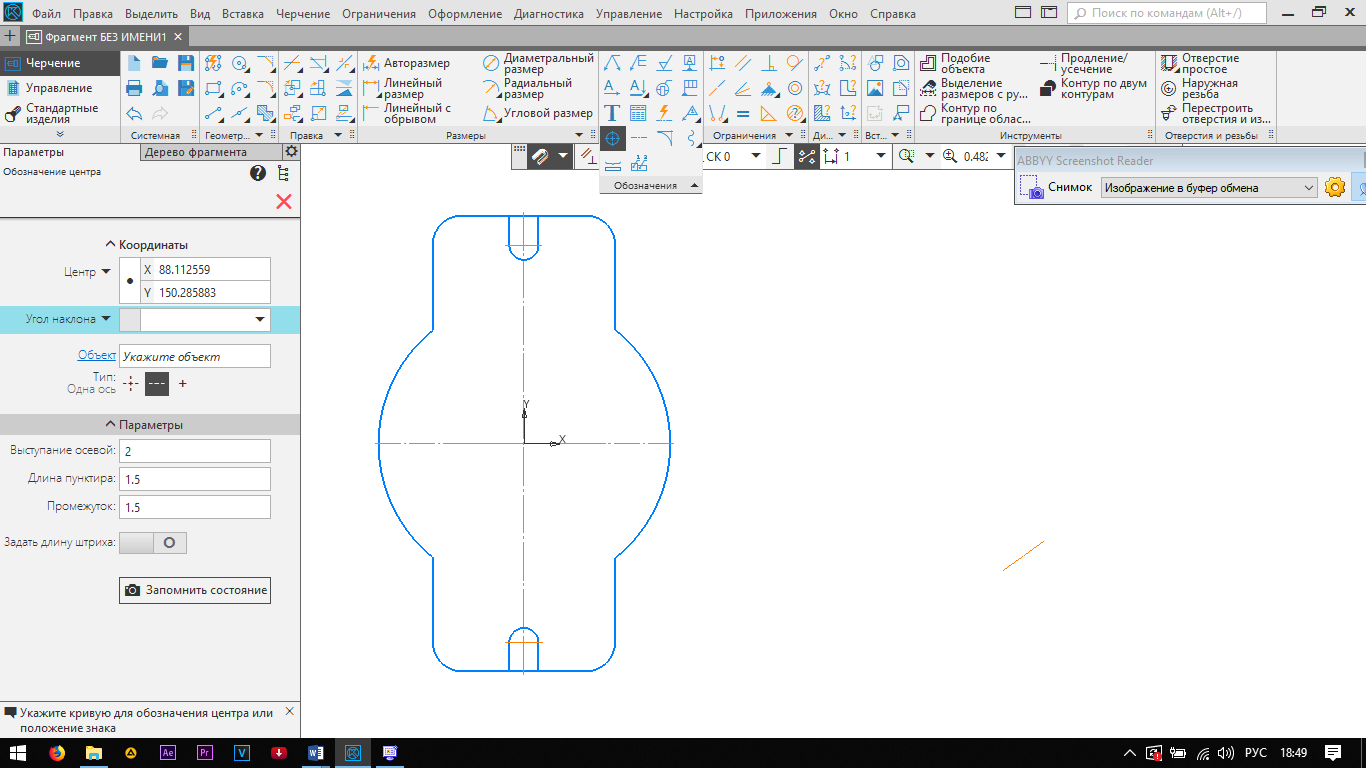Screen dimensions: 1366x768
Task: Toggle Задать длину штриха switch
Action: pyautogui.click(x=153, y=542)
